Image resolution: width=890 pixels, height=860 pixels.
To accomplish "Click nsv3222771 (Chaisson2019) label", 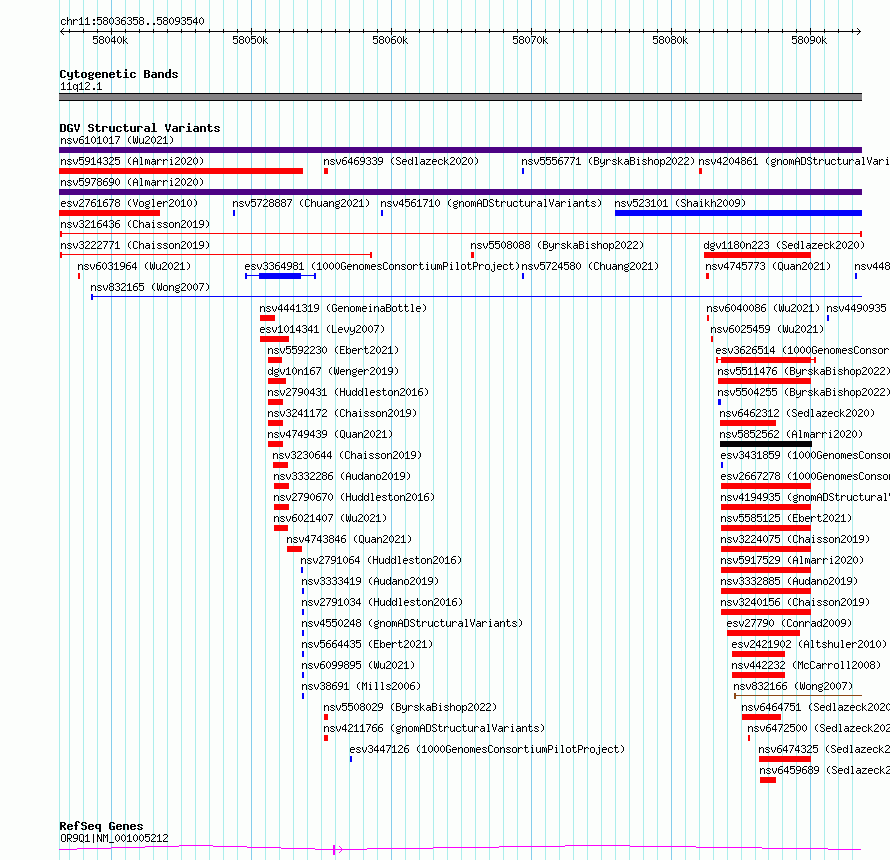I will (x=135, y=245).
